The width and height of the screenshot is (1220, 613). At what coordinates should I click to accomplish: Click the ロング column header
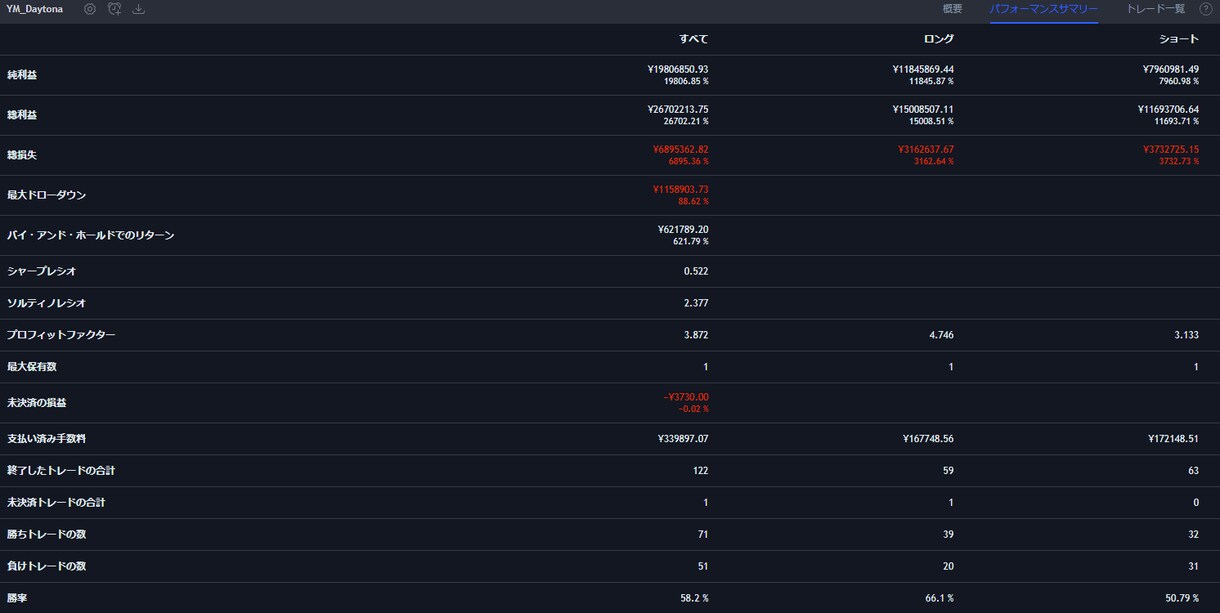(938, 39)
